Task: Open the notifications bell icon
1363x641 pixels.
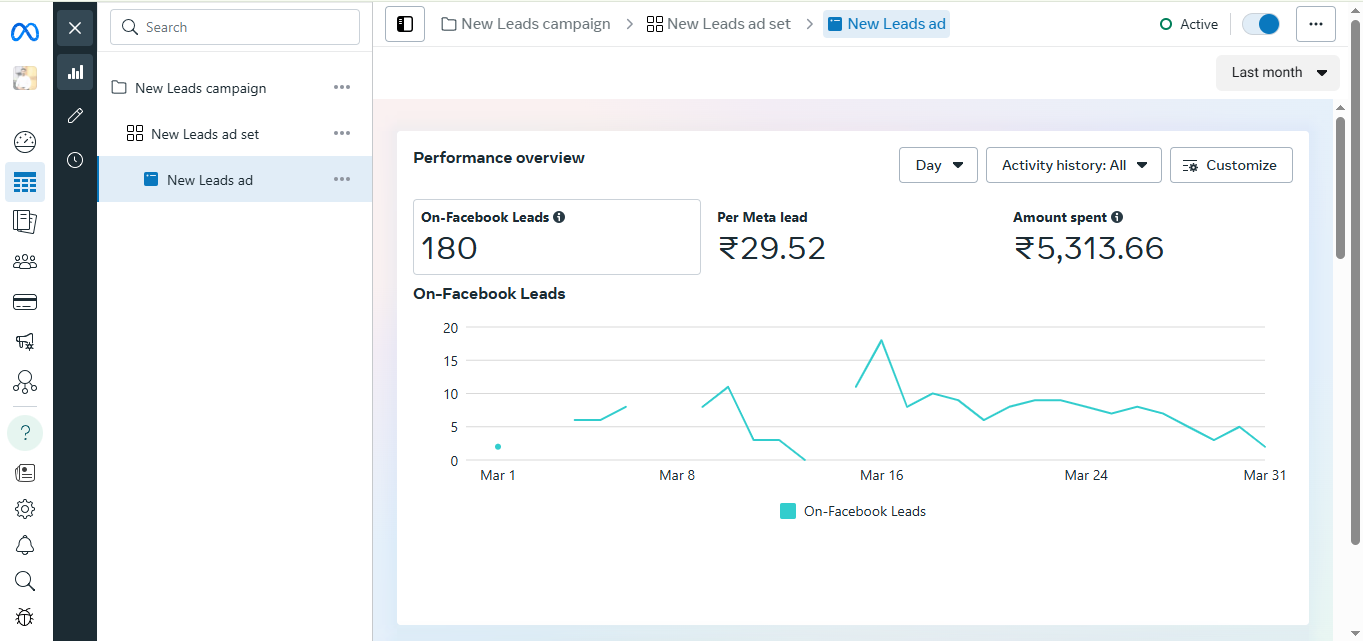Action: coord(25,545)
